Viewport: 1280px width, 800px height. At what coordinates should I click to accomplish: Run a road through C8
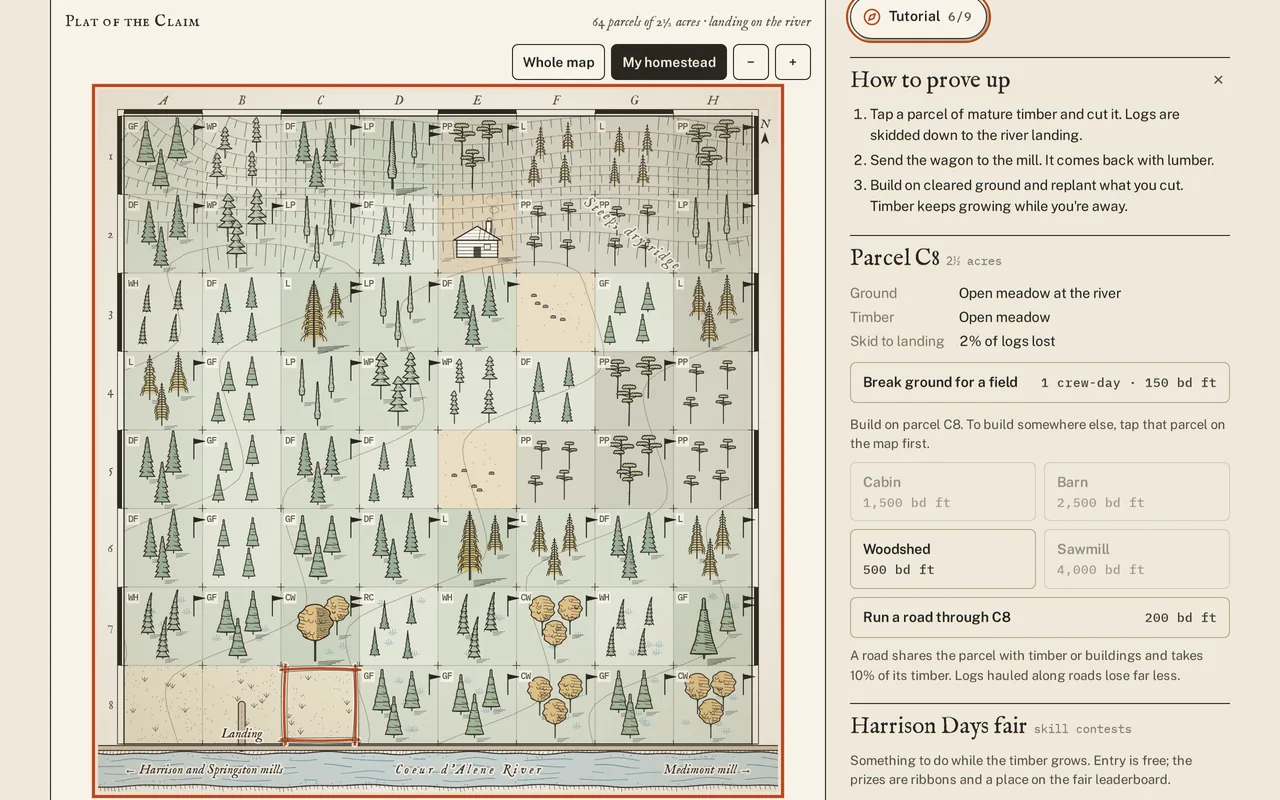coord(1040,617)
